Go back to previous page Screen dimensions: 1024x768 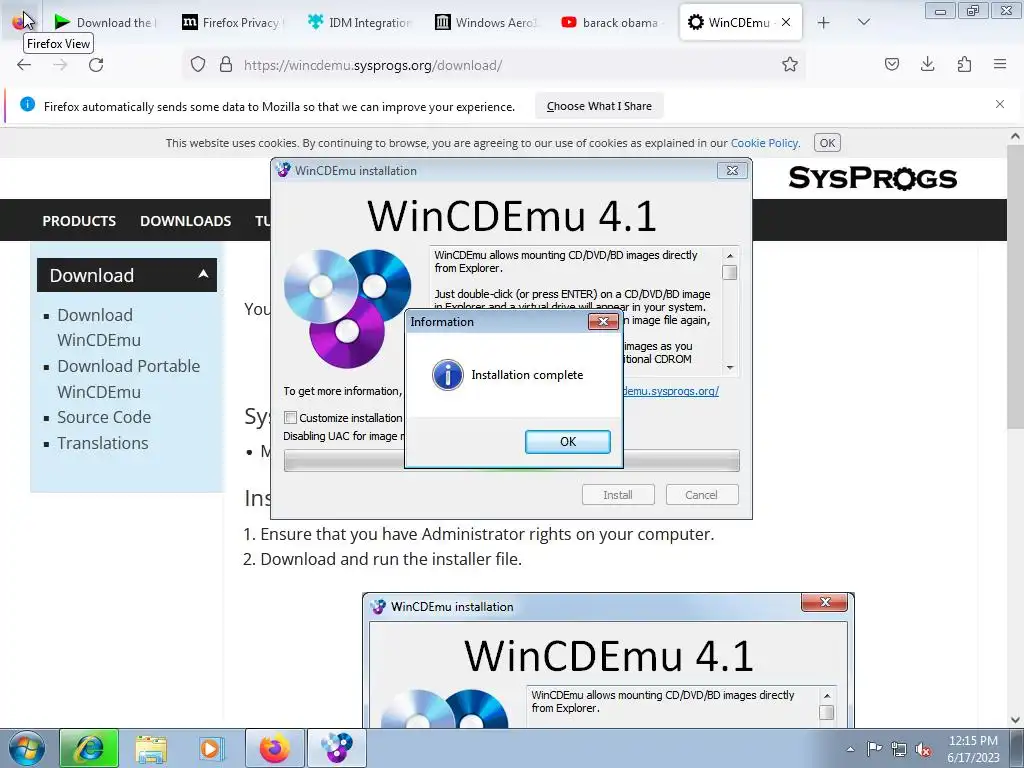[24, 65]
